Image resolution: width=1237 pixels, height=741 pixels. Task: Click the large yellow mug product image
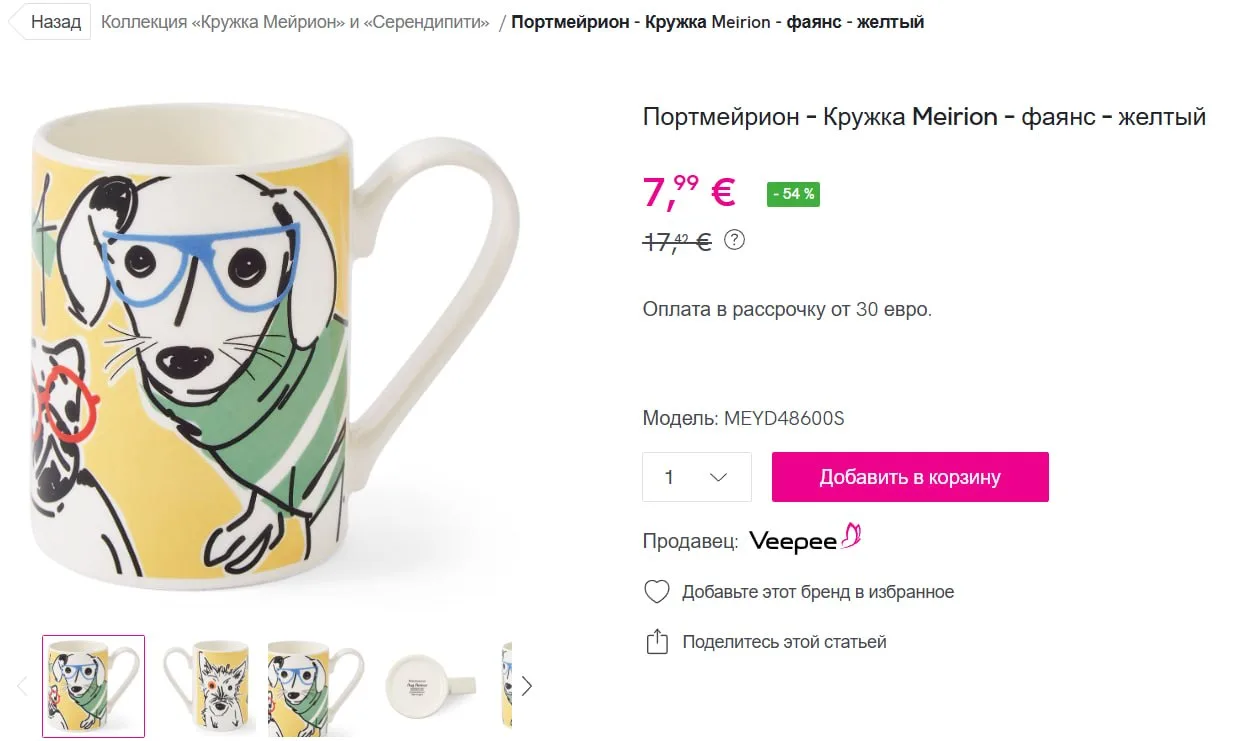(x=275, y=340)
